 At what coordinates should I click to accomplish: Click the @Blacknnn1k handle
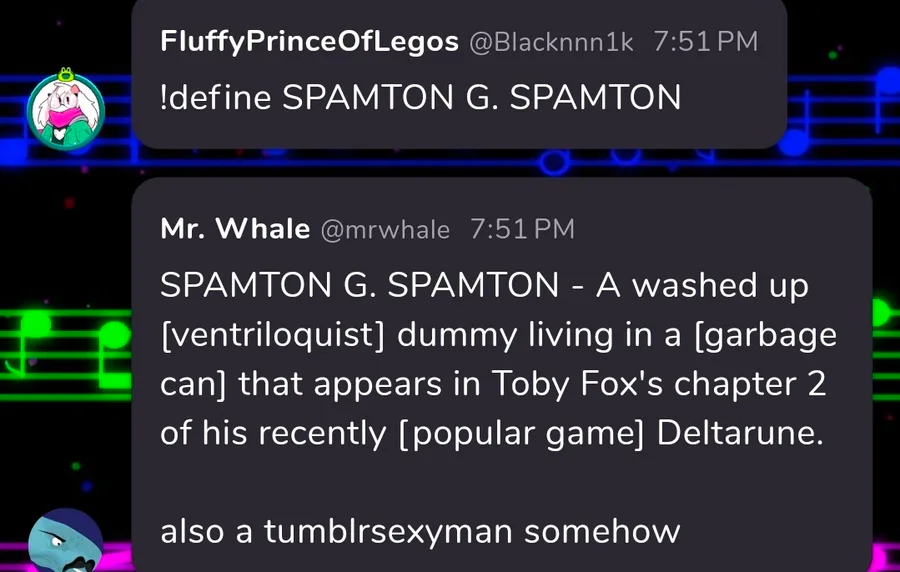tap(550, 42)
